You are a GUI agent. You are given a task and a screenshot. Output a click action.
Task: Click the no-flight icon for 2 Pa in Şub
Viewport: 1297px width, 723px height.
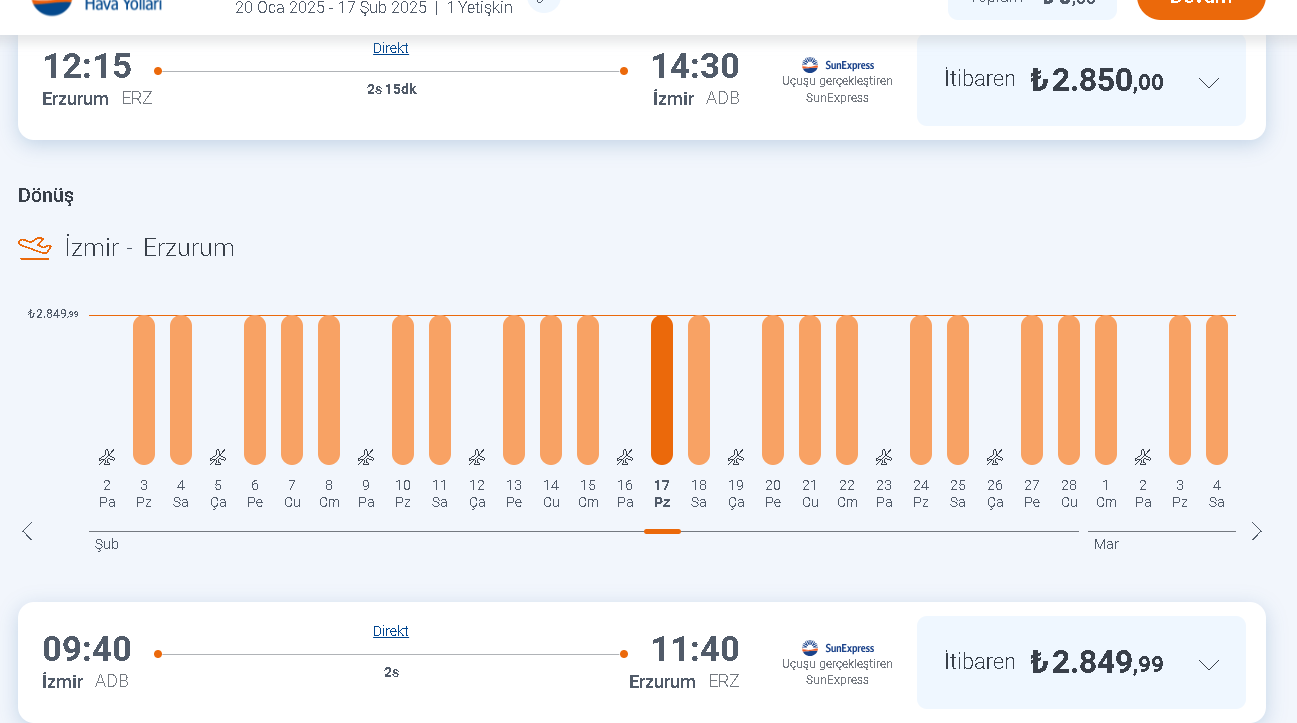point(107,457)
